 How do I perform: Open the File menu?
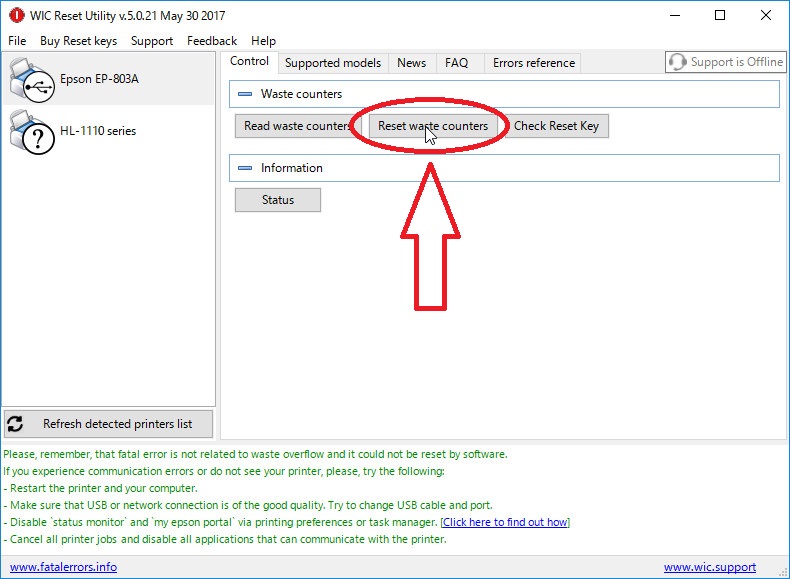point(17,41)
